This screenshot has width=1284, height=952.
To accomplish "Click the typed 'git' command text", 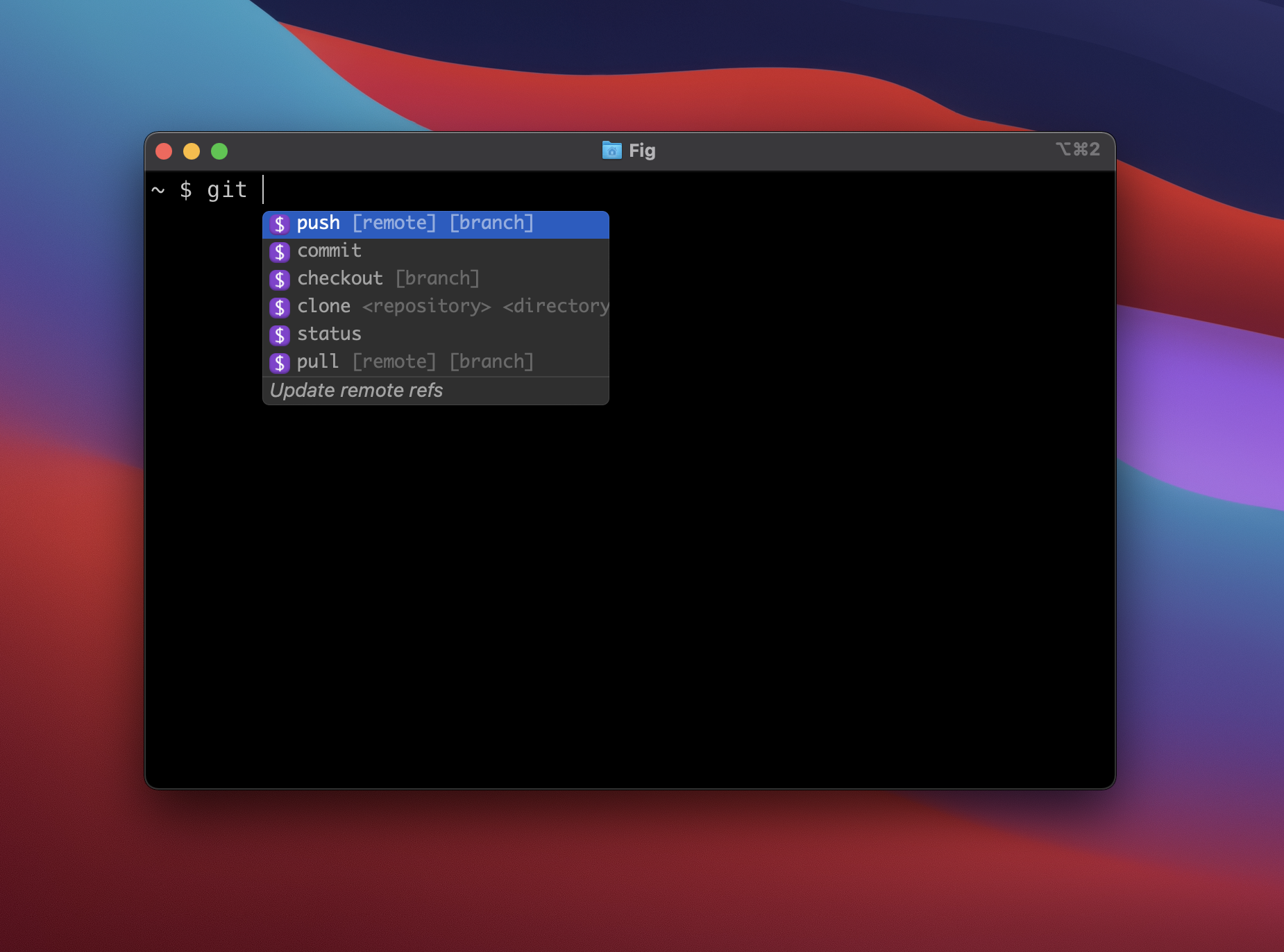I will (227, 190).
